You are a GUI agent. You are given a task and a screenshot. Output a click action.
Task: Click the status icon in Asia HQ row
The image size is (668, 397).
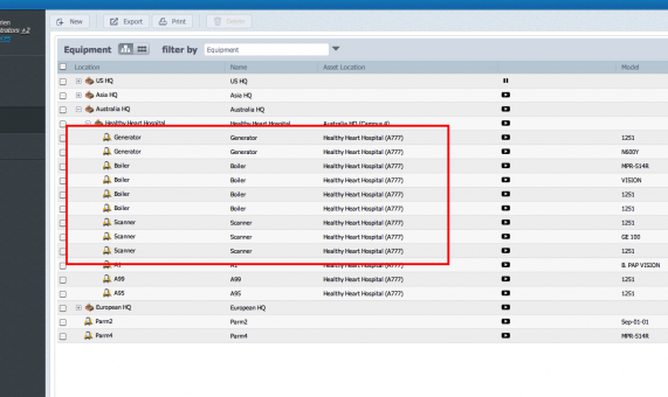point(506,95)
